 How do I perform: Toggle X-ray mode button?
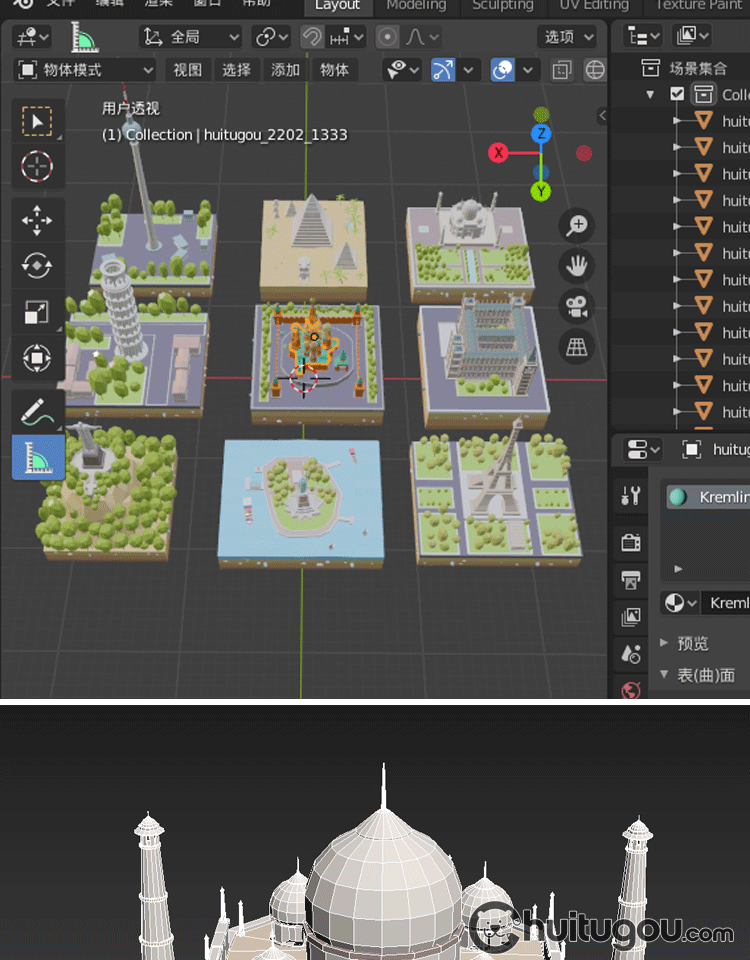[561, 70]
